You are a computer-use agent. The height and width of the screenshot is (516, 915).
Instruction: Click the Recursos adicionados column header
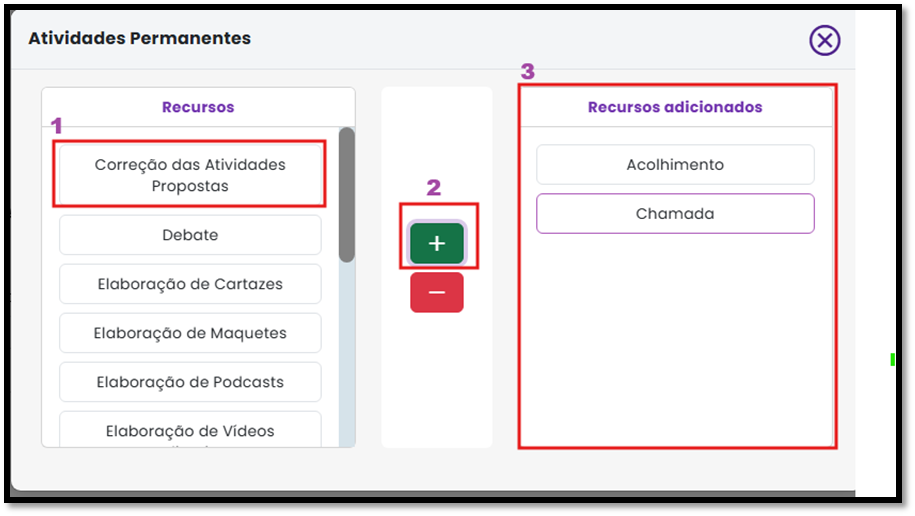click(x=675, y=107)
